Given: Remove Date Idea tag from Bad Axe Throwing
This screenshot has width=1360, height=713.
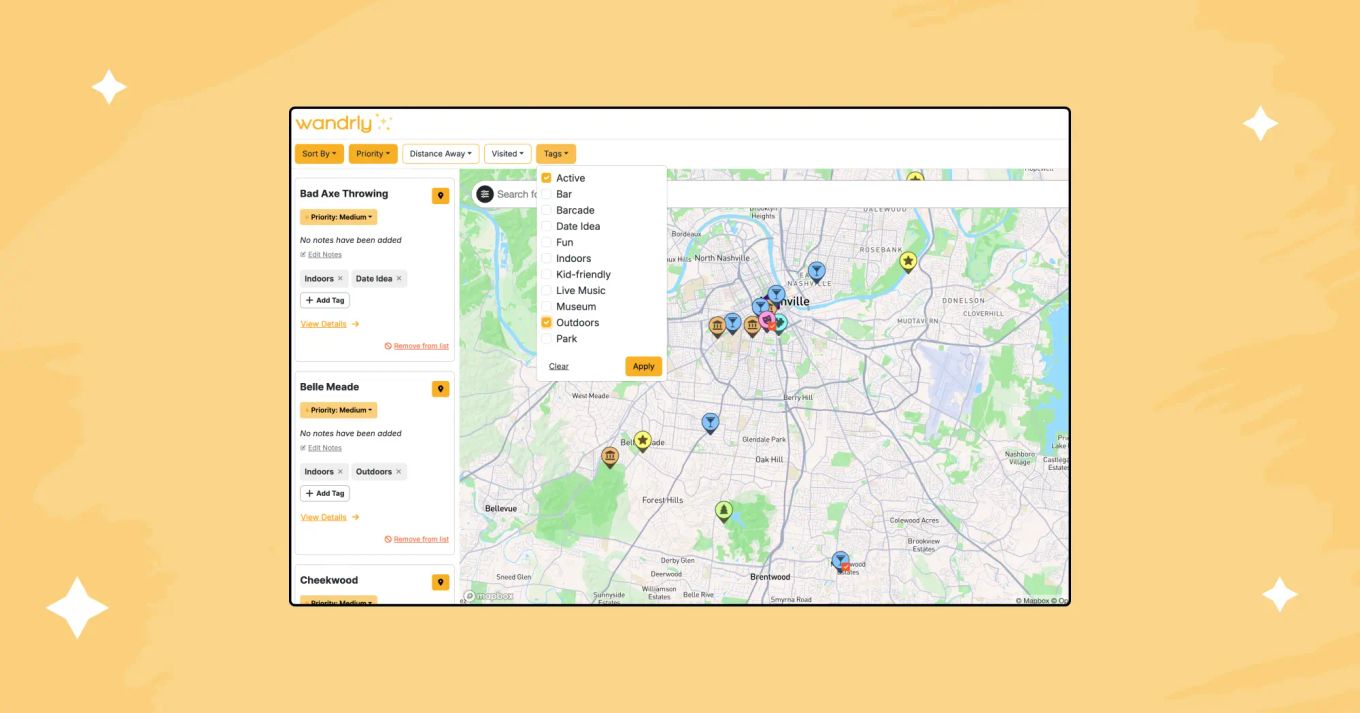Looking at the screenshot, I should tap(399, 279).
